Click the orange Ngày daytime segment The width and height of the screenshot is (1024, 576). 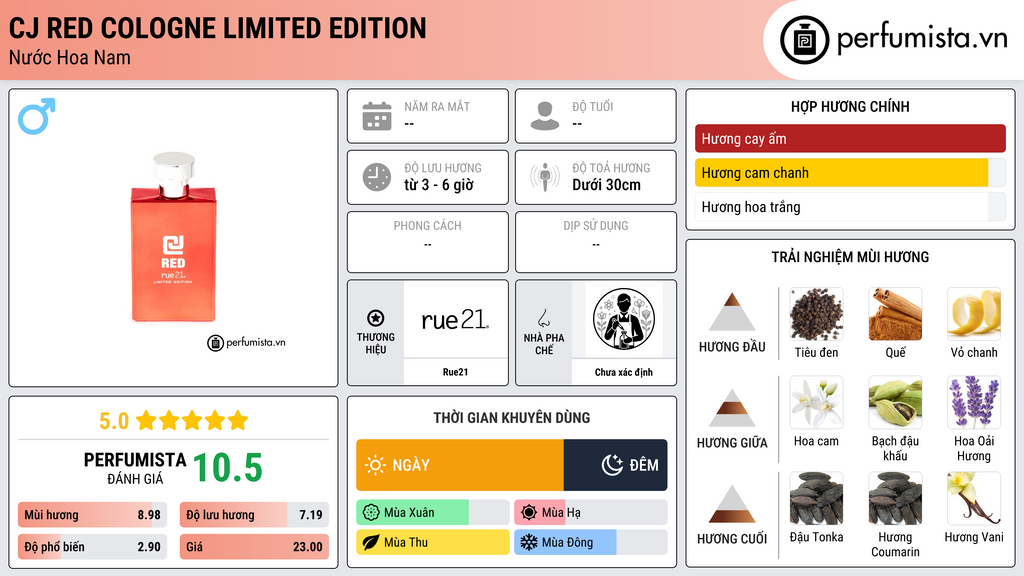pyautogui.click(x=460, y=465)
